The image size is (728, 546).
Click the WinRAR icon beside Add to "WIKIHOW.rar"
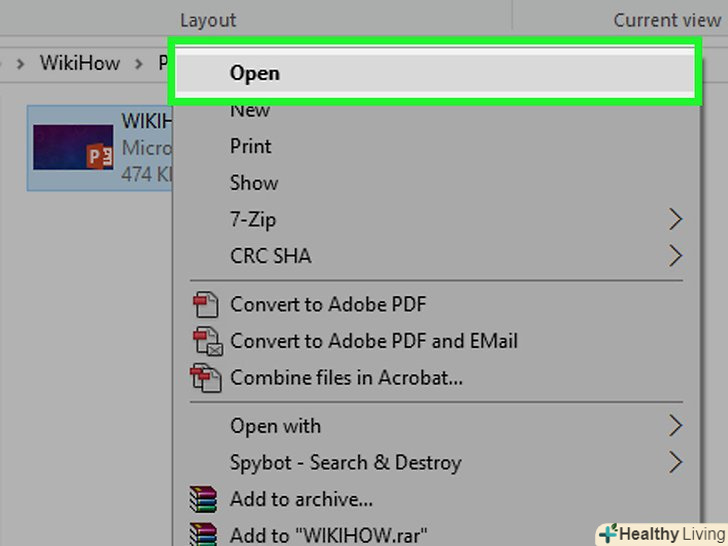(x=204, y=535)
